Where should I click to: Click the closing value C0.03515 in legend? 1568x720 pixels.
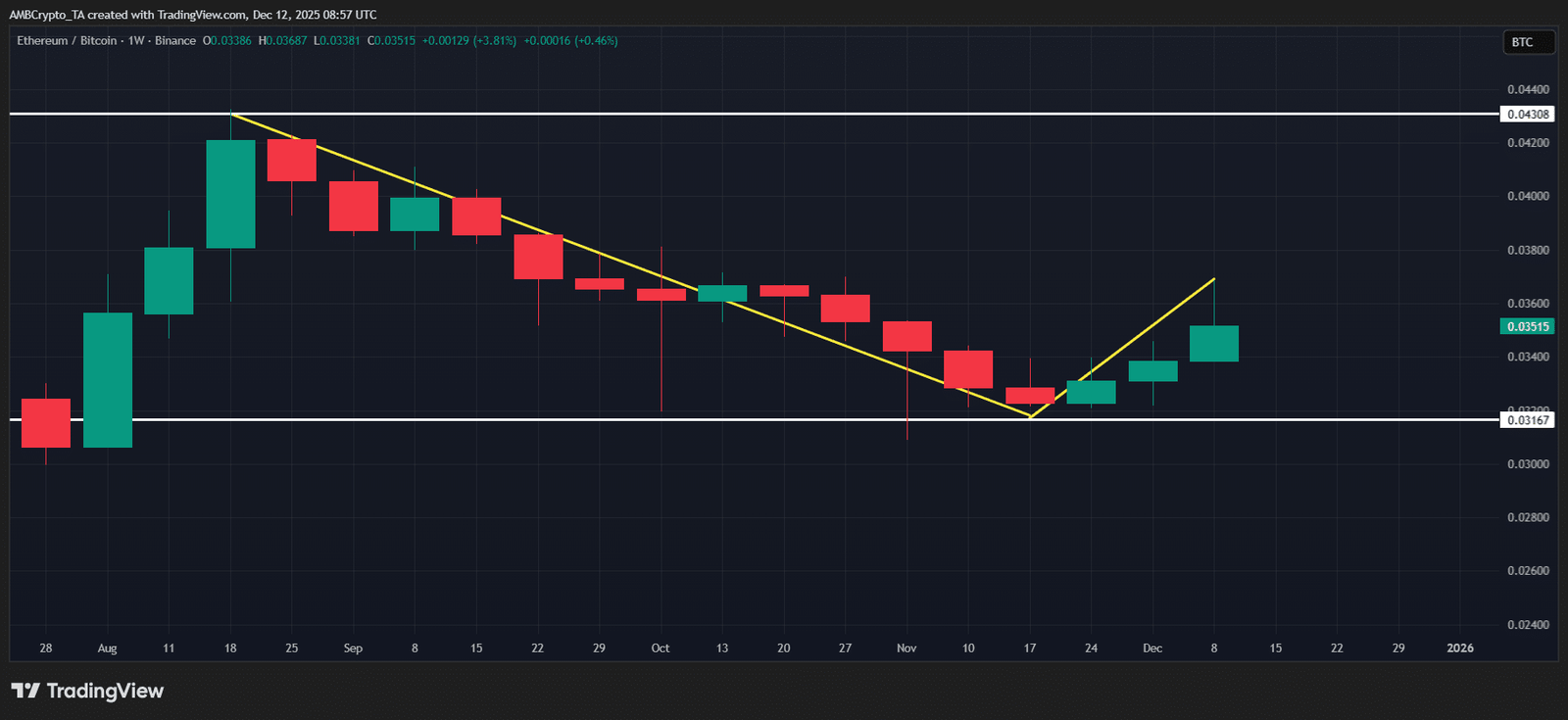pyautogui.click(x=391, y=41)
